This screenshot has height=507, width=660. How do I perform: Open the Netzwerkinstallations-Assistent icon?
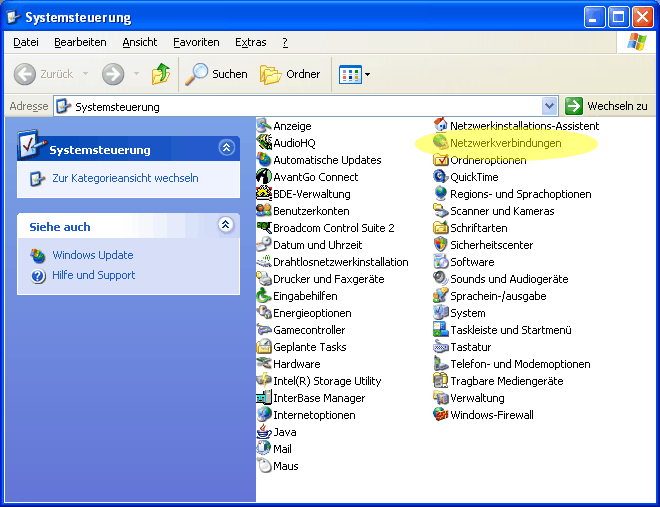441,125
